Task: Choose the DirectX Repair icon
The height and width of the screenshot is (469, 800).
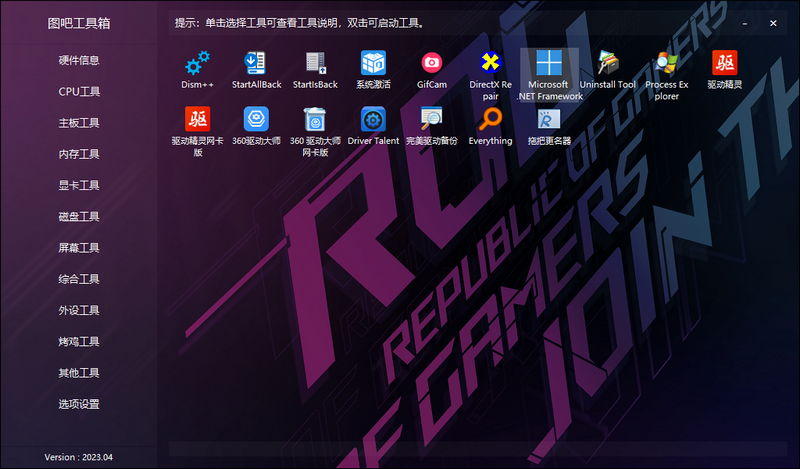Action: [490, 63]
